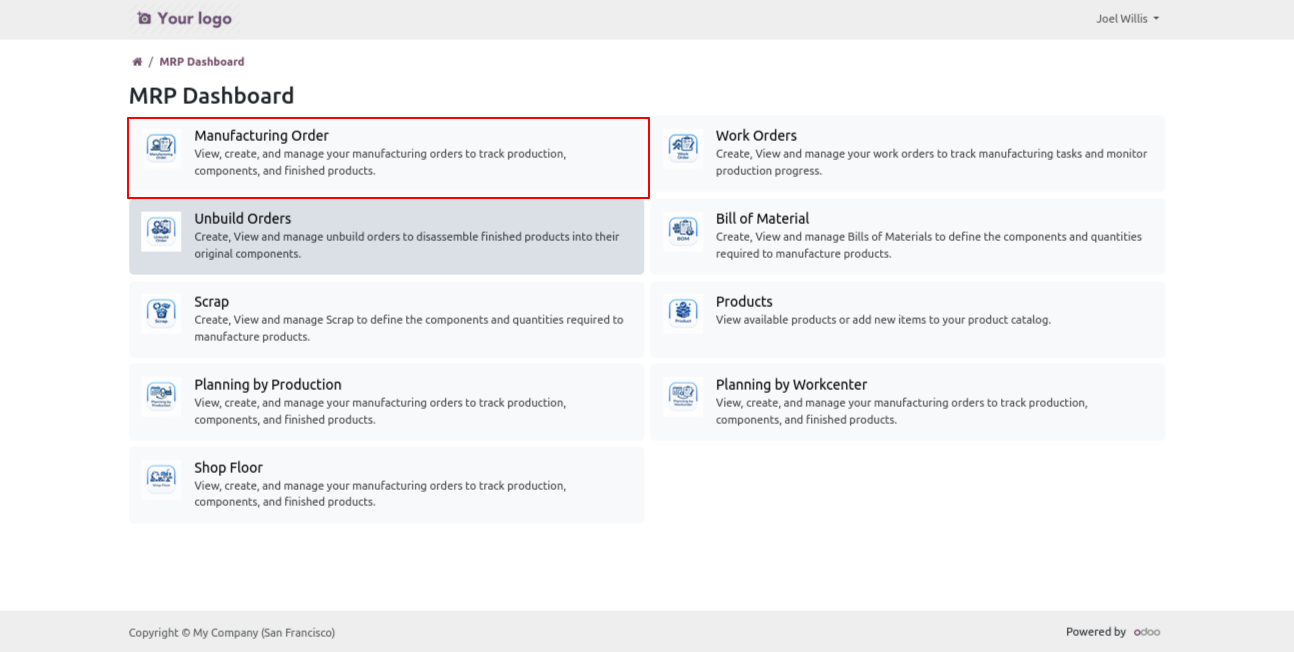Click the Work Orders card icon
The height and width of the screenshot is (652, 1294).
pos(683,149)
